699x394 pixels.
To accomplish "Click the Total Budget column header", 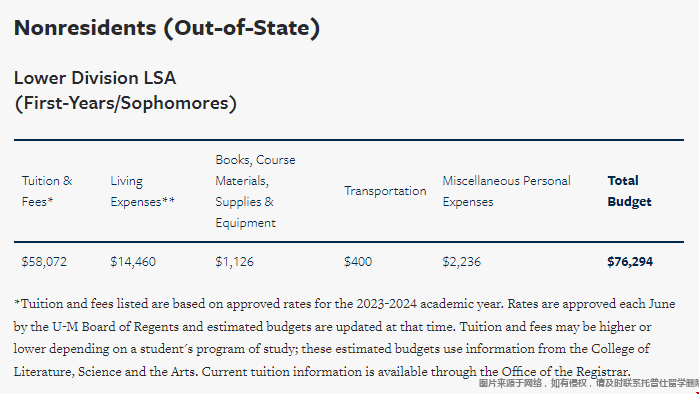I will coord(629,191).
